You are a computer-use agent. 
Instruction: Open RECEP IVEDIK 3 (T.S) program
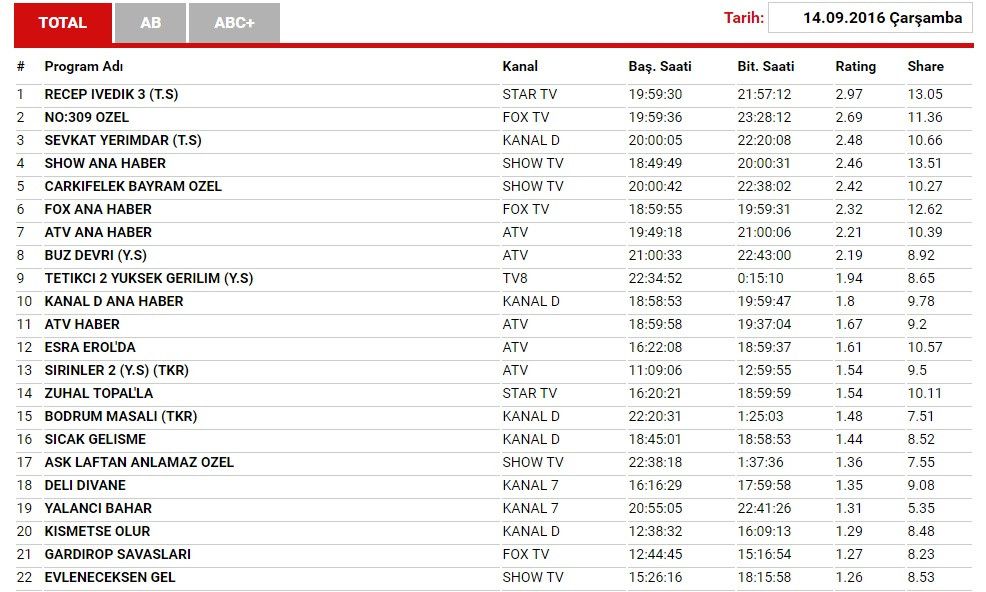click(111, 94)
